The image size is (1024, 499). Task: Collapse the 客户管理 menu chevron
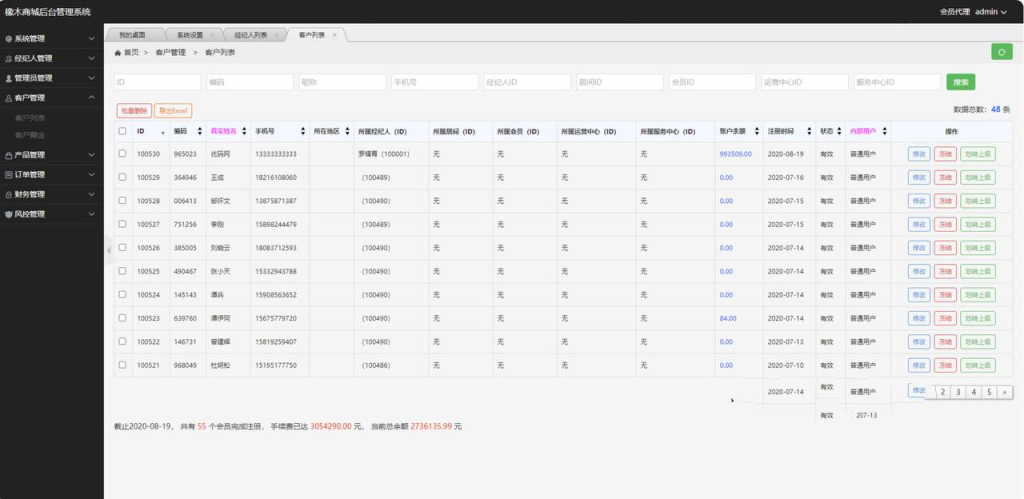click(x=91, y=98)
